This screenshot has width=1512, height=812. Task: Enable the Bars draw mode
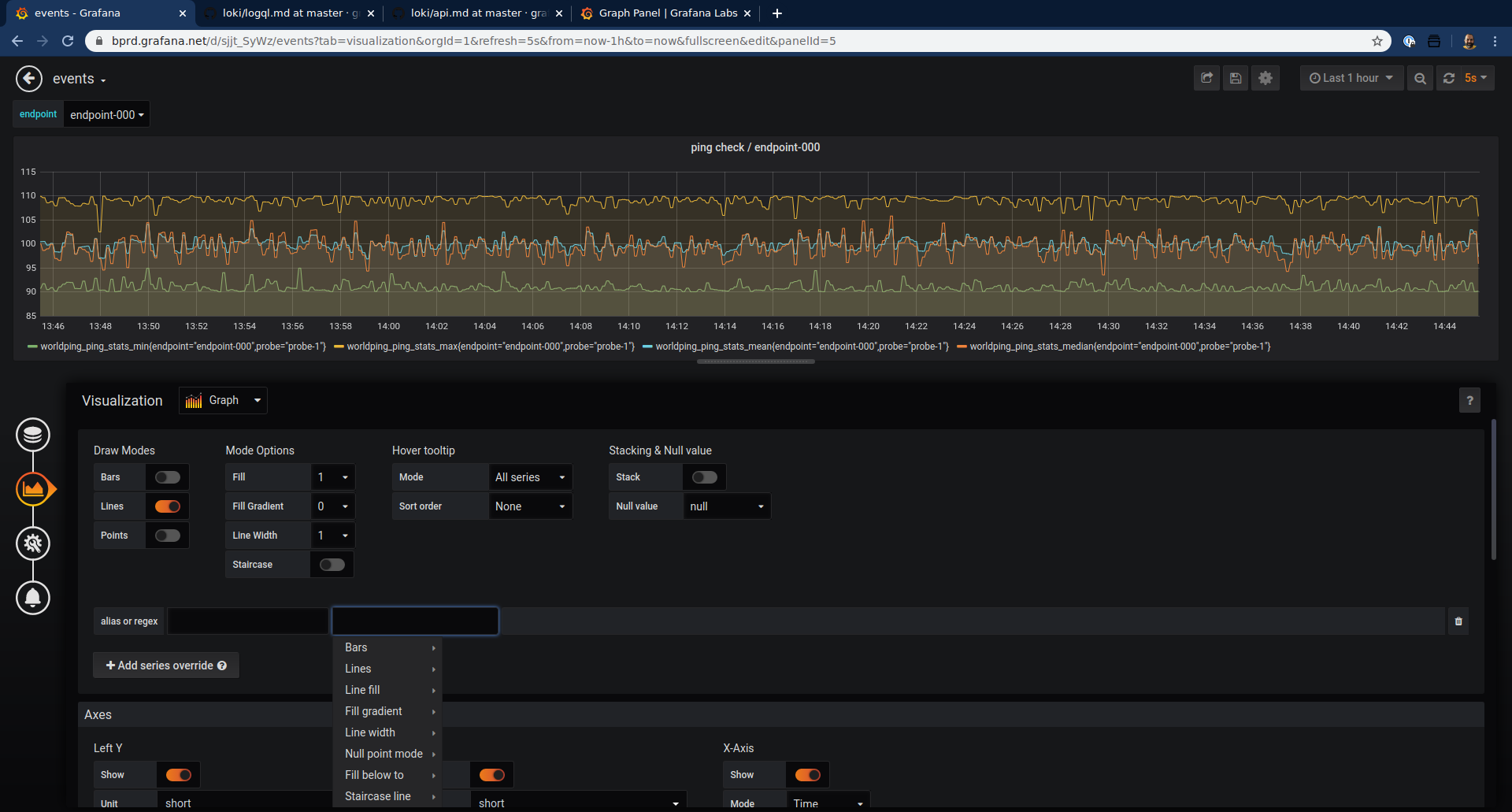click(166, 476)
